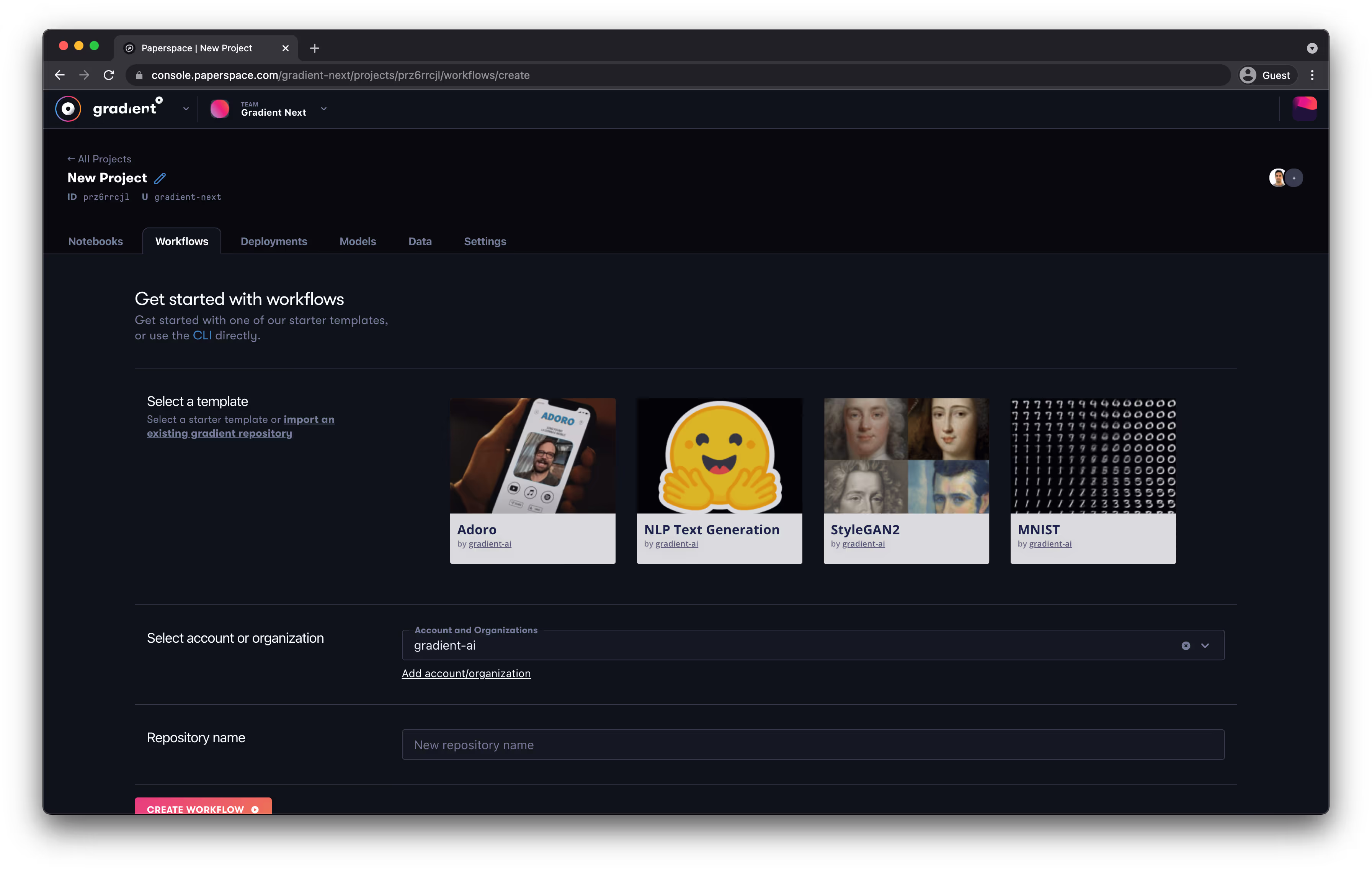
Task: Return to All Projects link
Action: [x=99, y=159]
